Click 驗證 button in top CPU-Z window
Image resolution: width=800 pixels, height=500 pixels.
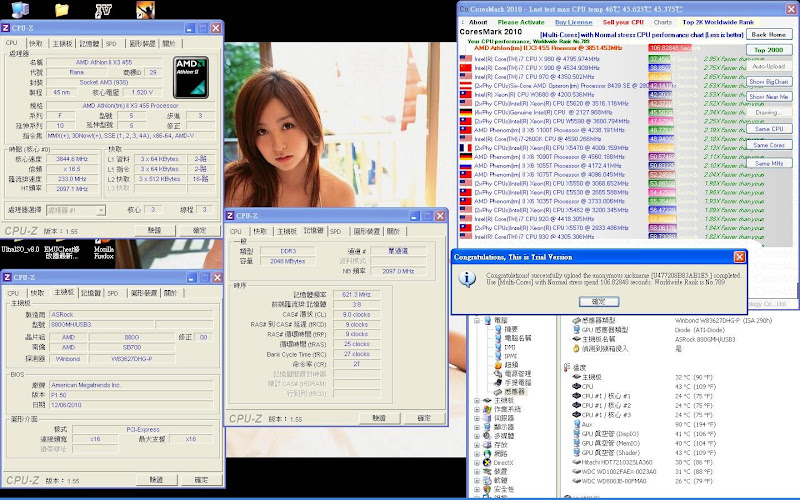[155, 231]
